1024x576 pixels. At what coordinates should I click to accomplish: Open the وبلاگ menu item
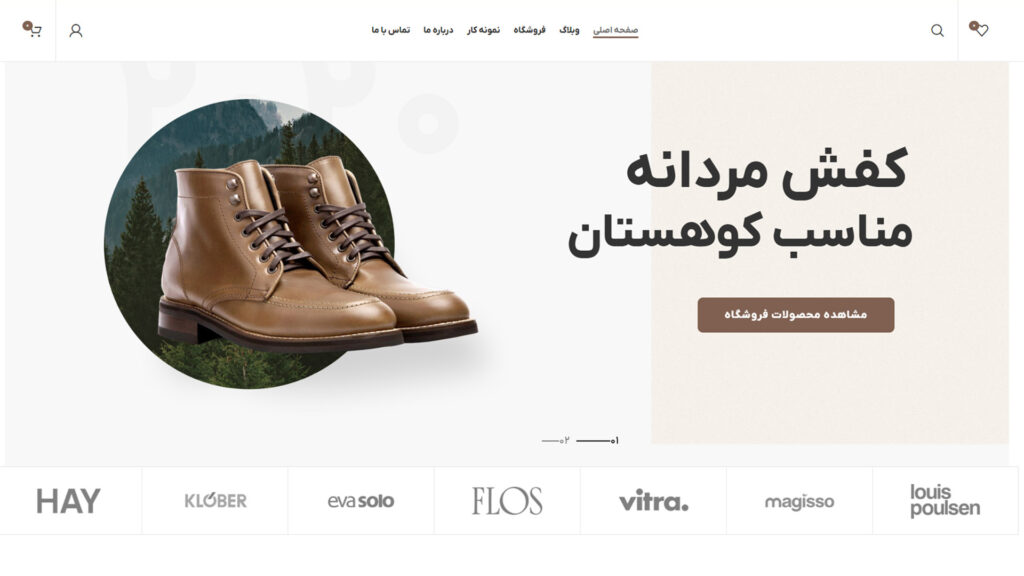(569, 30)
